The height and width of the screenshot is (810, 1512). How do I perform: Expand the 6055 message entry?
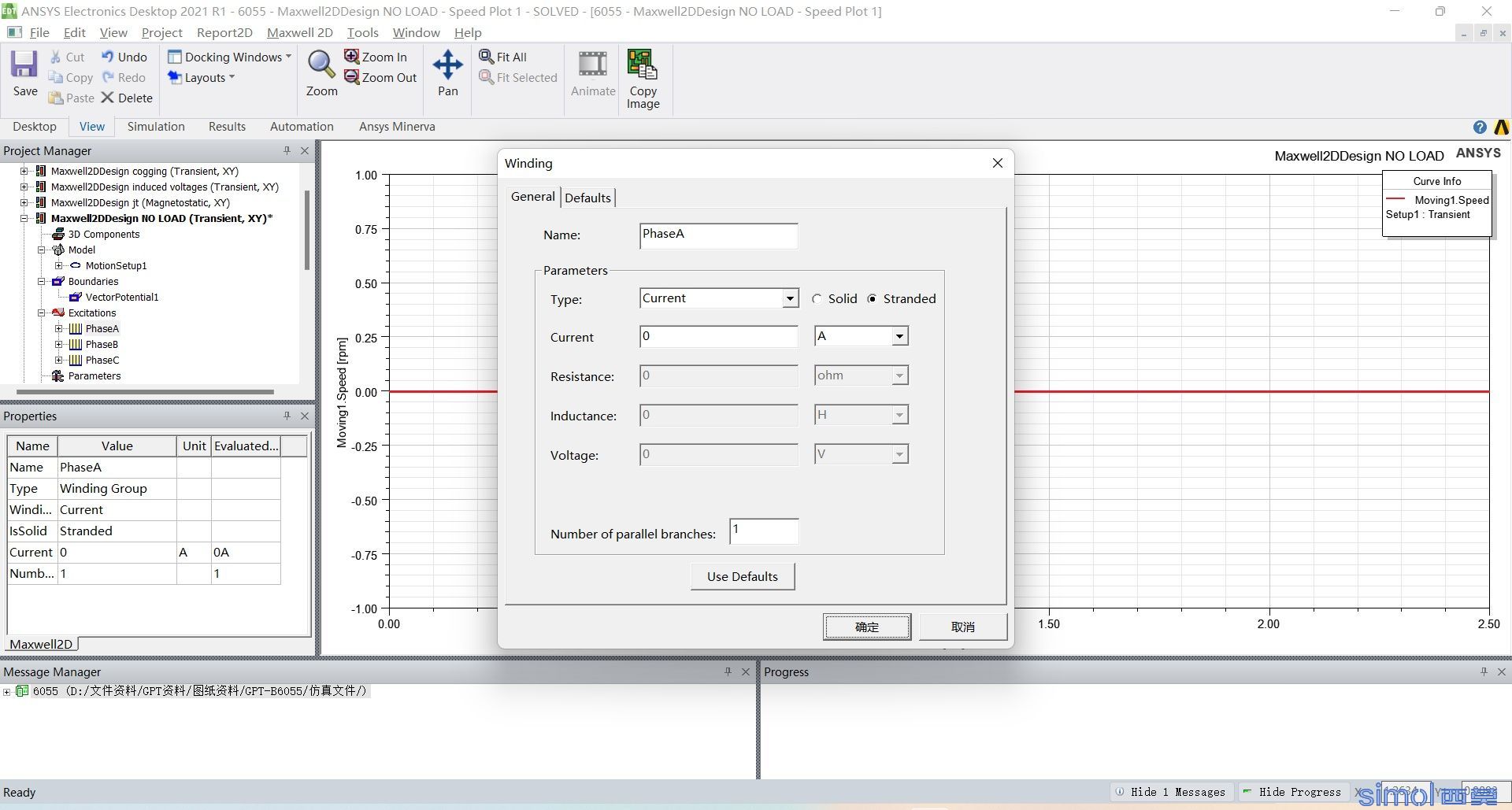click(x=6, y=692)
